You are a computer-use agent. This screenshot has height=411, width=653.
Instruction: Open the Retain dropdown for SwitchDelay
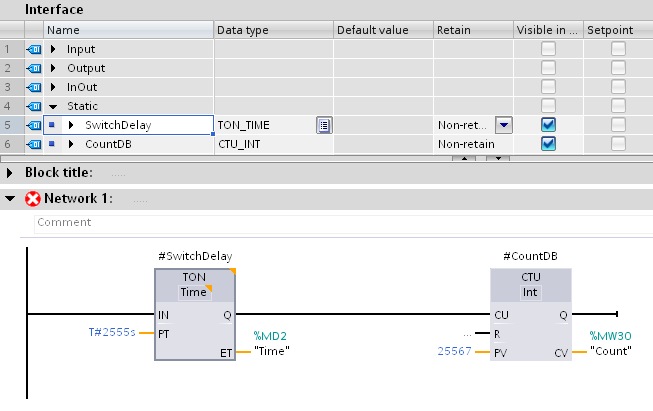pos(503,125)
